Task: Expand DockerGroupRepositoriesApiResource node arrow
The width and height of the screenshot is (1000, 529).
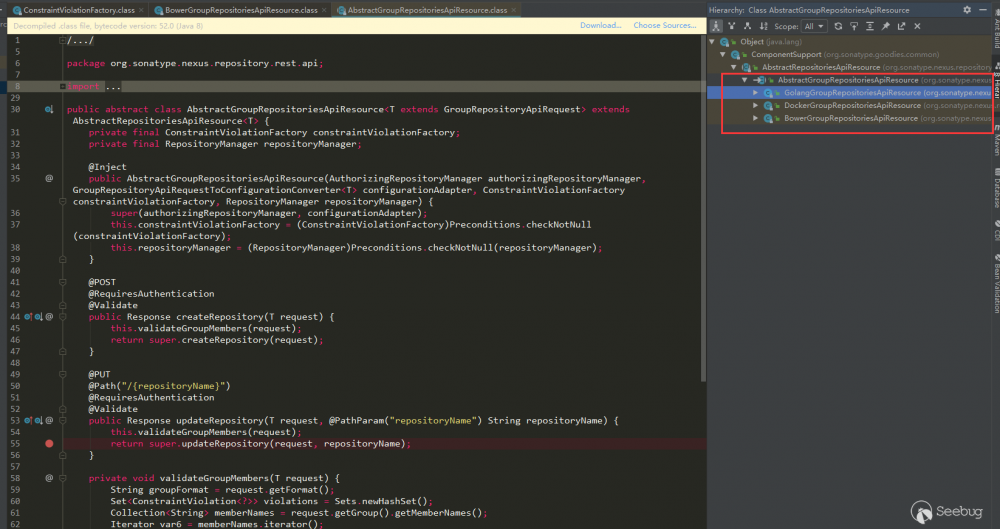Action: 756,105
